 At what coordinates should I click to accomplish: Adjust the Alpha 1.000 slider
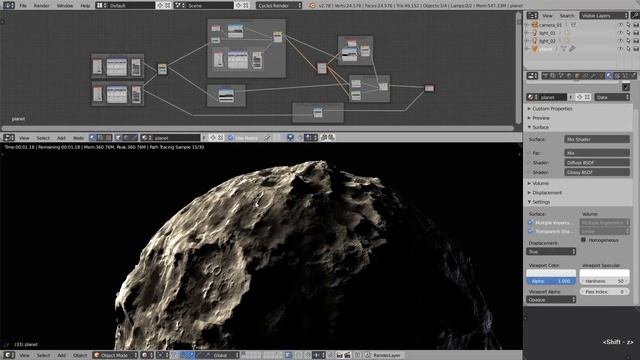[x=551, y=281]
